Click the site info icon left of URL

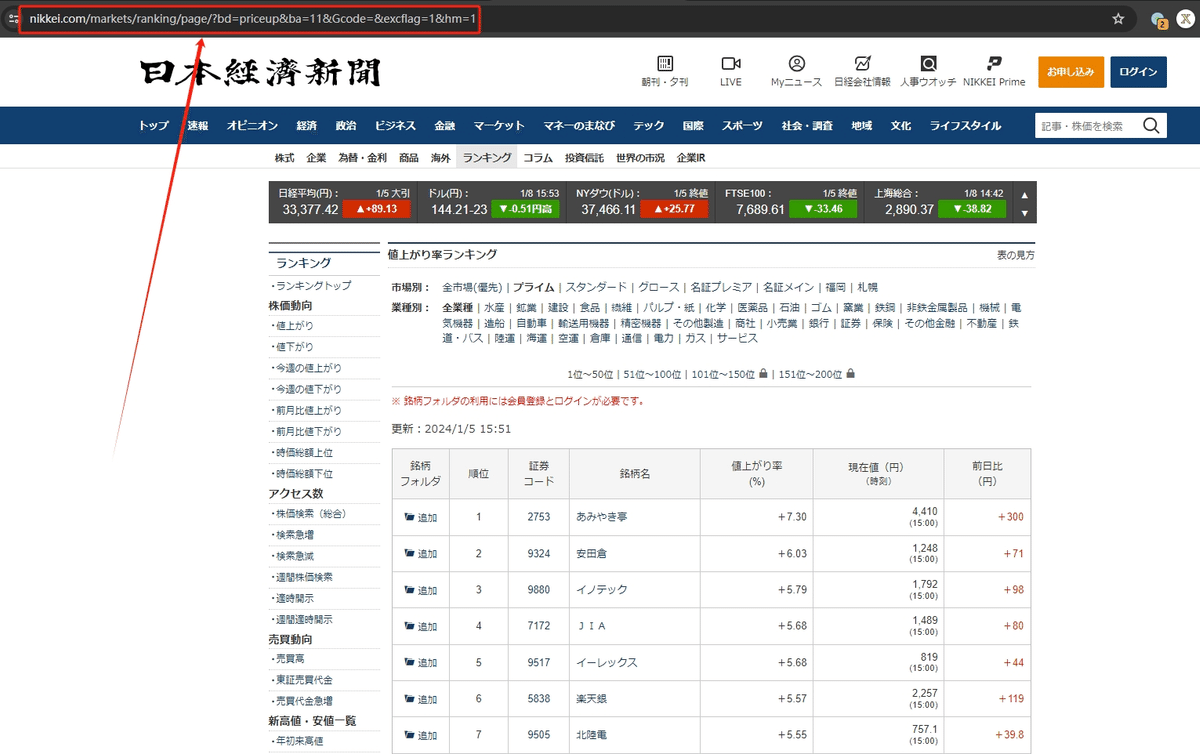click(12, 18)
